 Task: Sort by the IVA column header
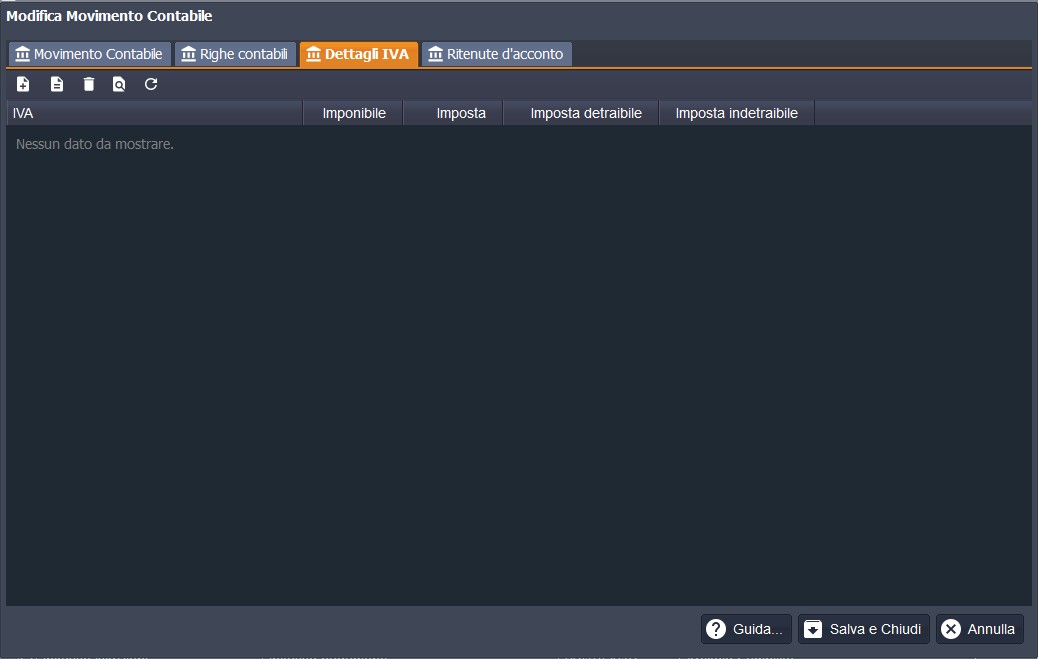tap(155, 114)
